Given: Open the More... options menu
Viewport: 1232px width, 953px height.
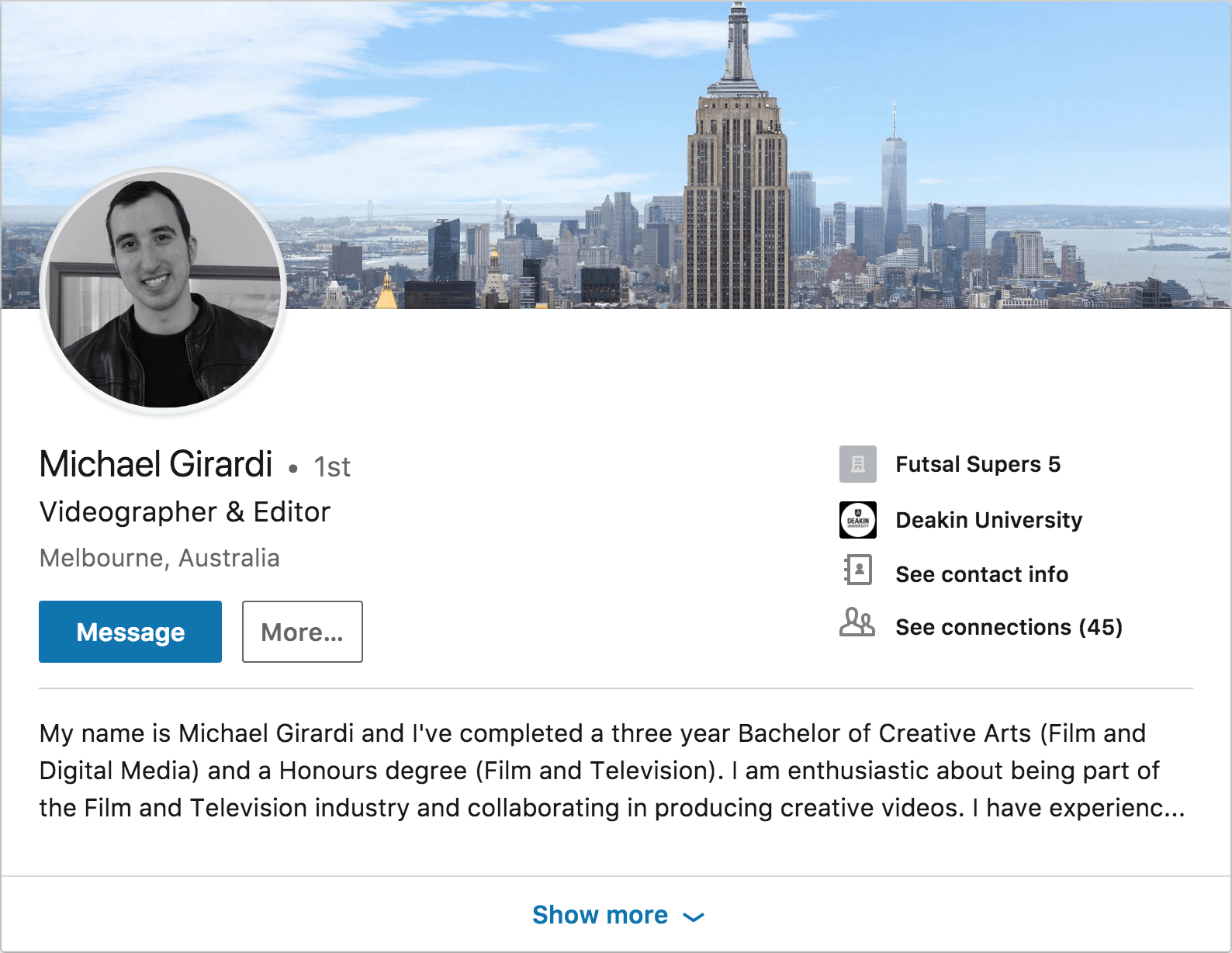Looking at the screenshot, I should [x=303, y=632].
